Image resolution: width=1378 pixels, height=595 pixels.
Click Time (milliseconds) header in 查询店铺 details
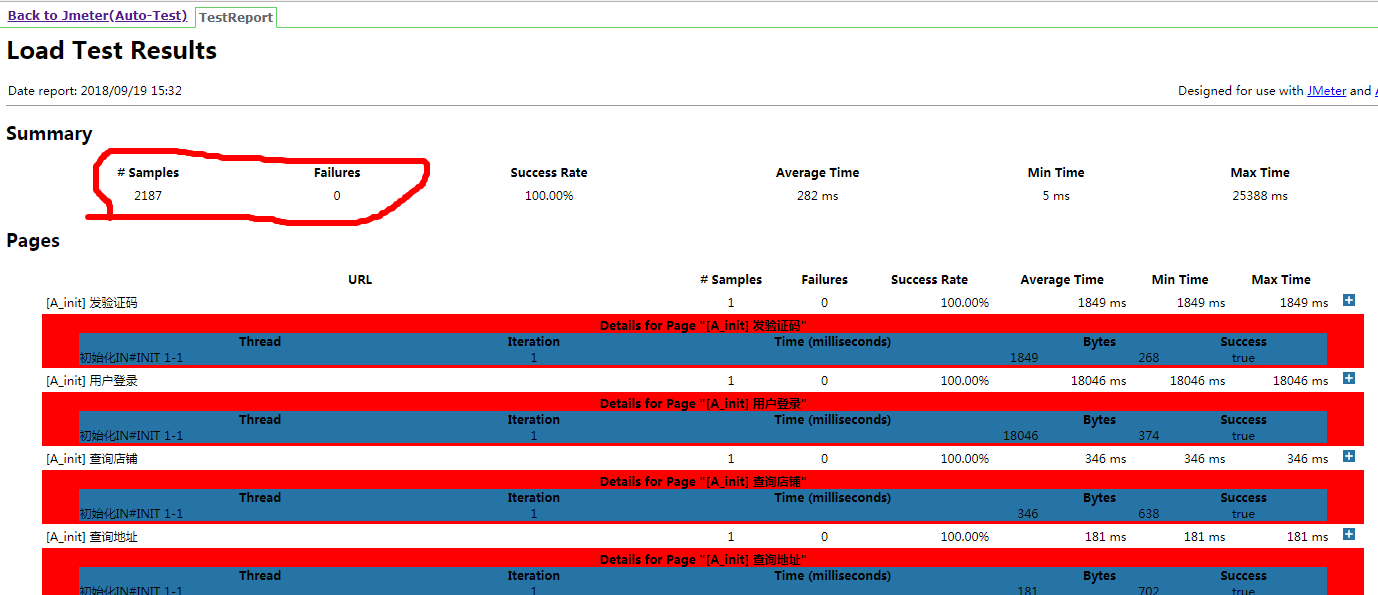click(832, 498)
